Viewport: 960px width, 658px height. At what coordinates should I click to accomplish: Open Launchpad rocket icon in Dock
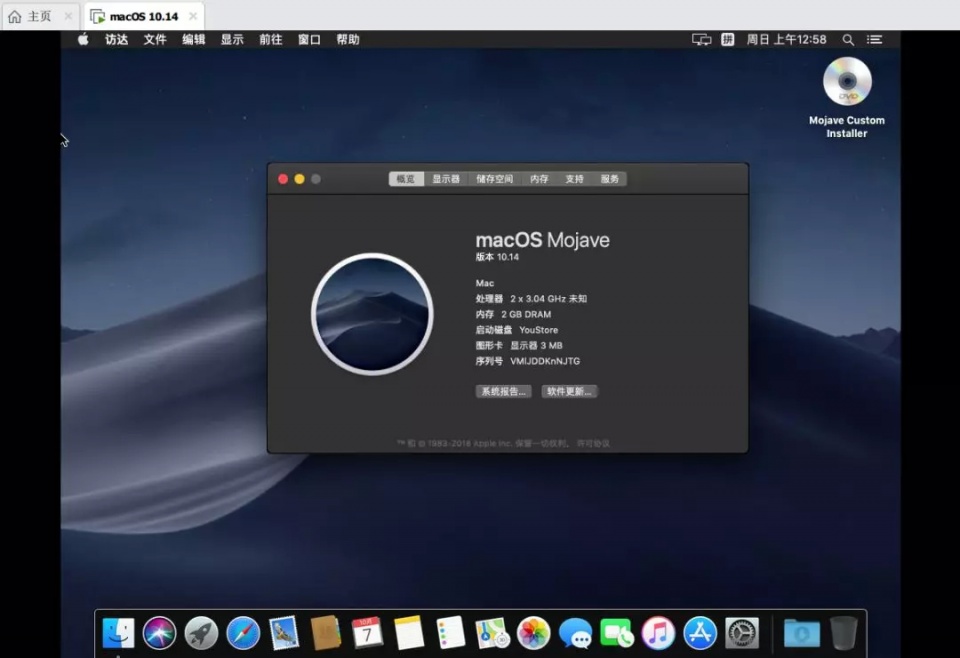201,632
